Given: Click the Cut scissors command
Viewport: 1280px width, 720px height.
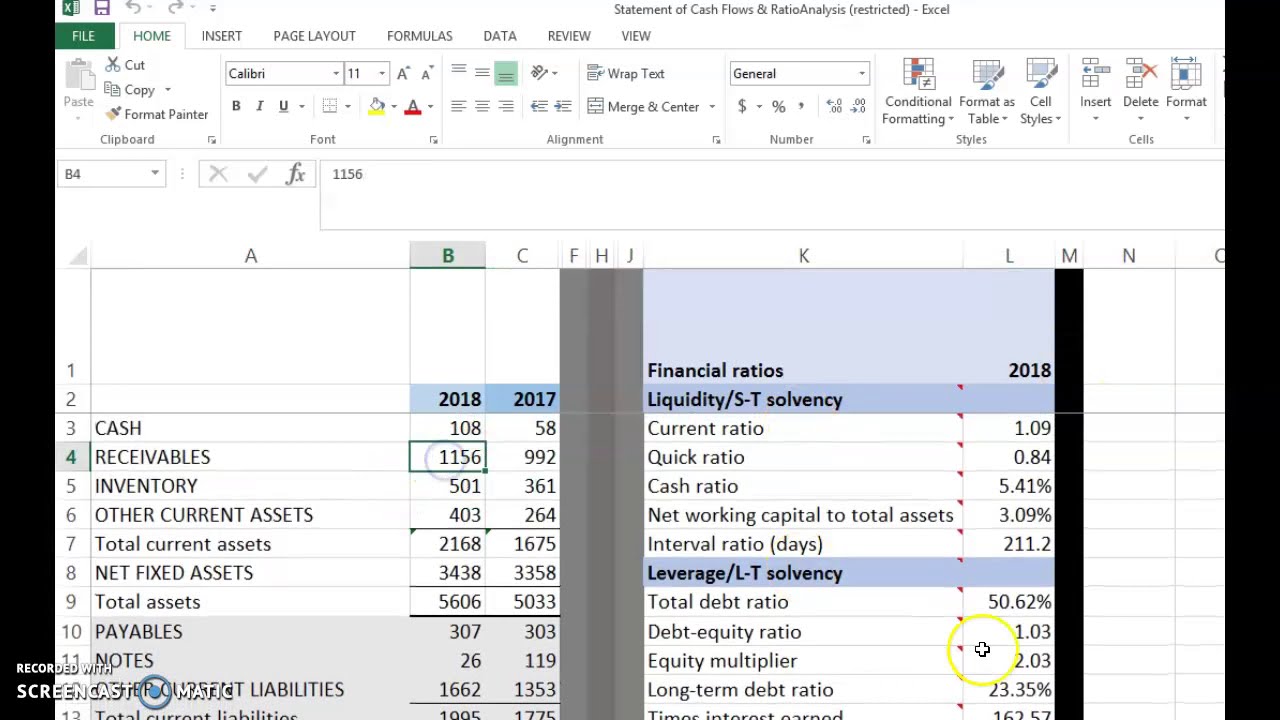Looking at the screenshot, I should point(125,65).
